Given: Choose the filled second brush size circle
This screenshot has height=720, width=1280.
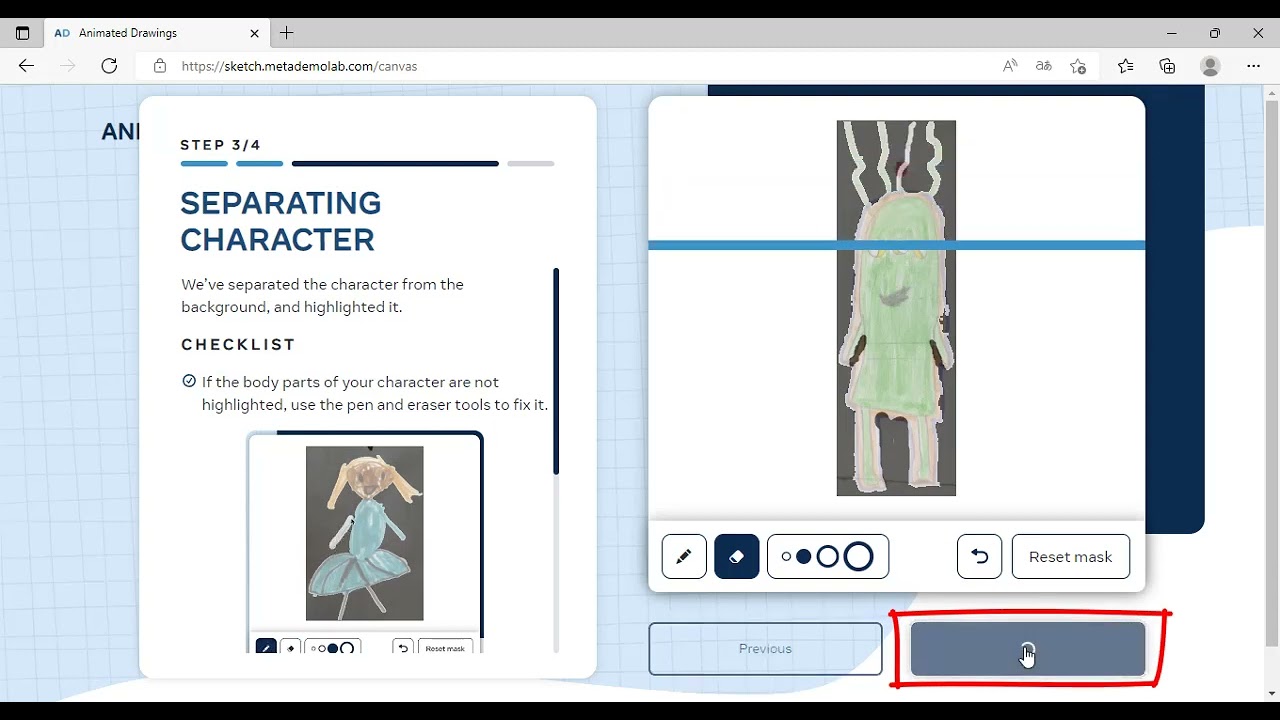Looking at the screenshot, I should click(x=804, y=557).
